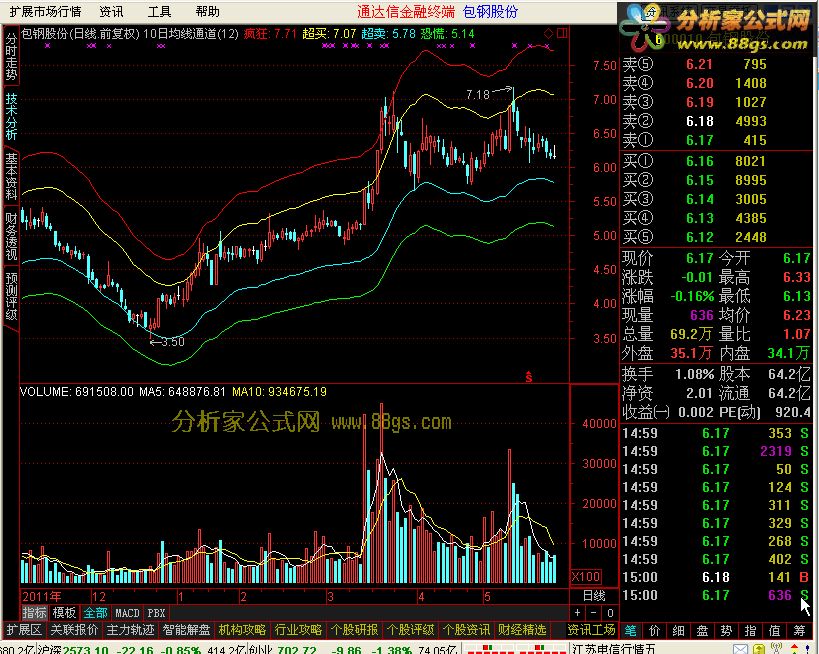Click the 2011年 timeline label
This screenshot has height=654, width=819.
coord(42,597)
